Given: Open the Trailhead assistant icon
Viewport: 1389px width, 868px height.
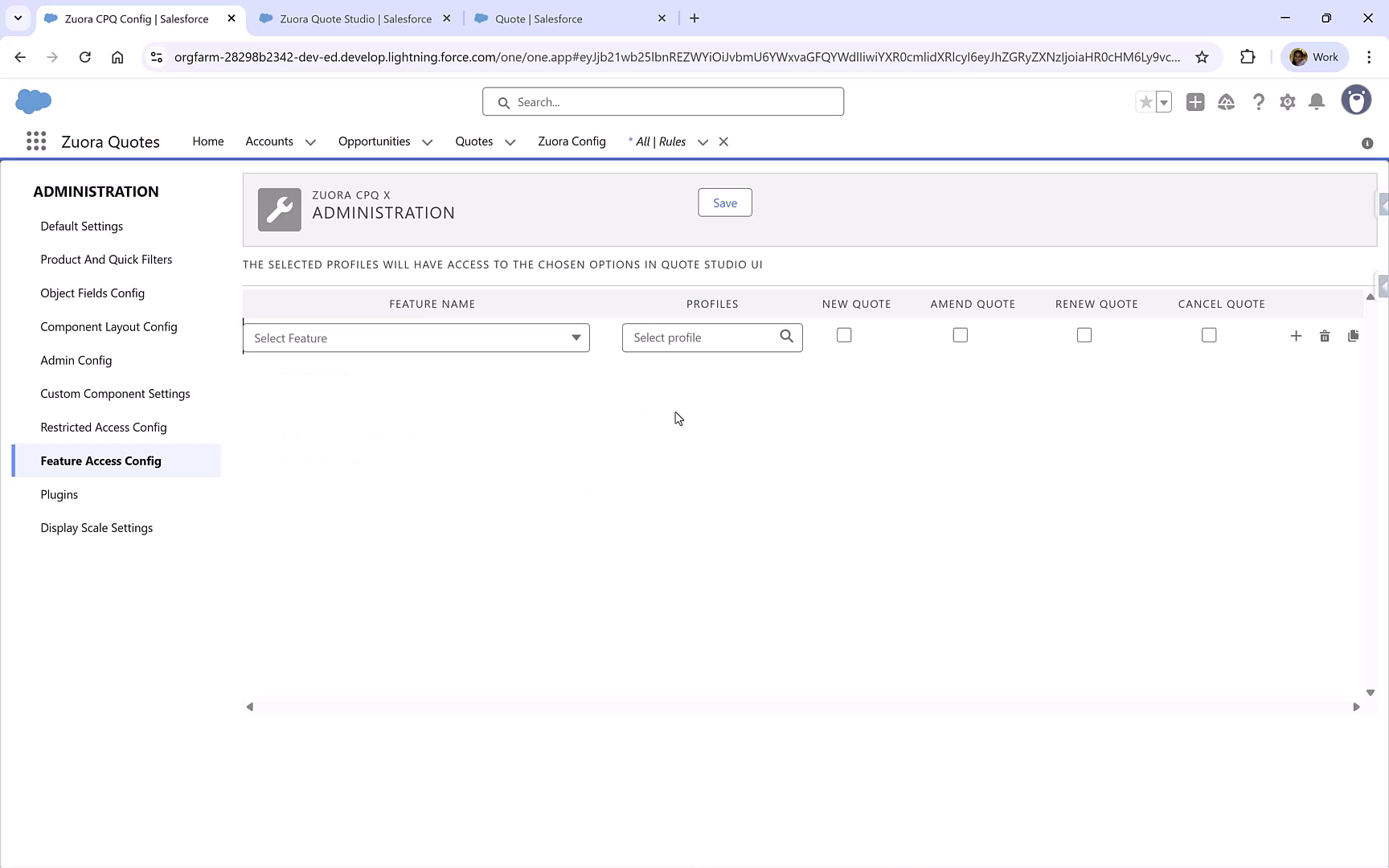Looking at the screenshot, I should pyautogui.click(x=1227, y=102).
